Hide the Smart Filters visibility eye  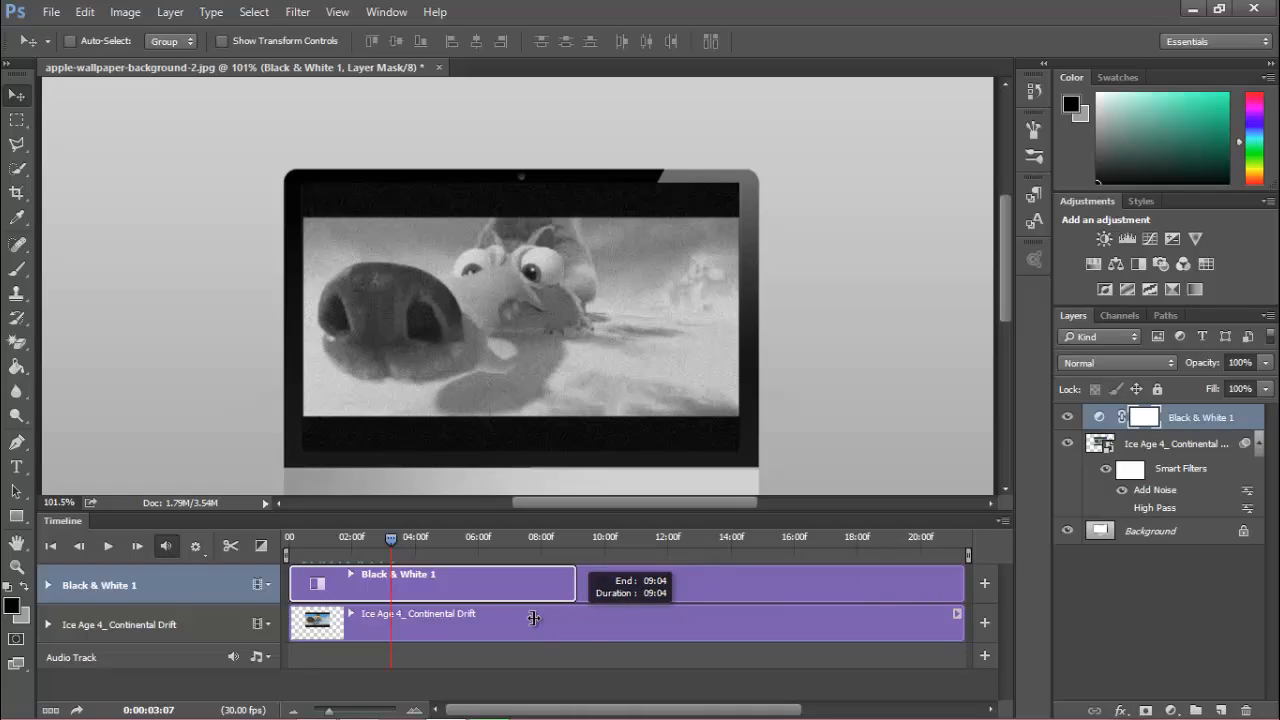1106,469
